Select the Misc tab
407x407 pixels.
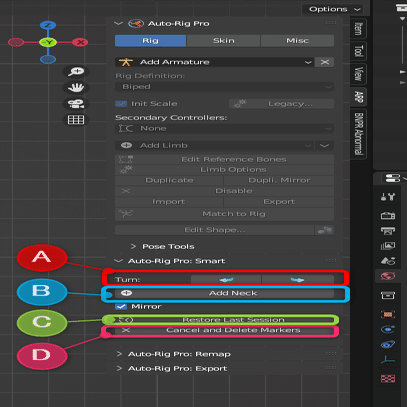pyautogui.click(x=297, y=41)
